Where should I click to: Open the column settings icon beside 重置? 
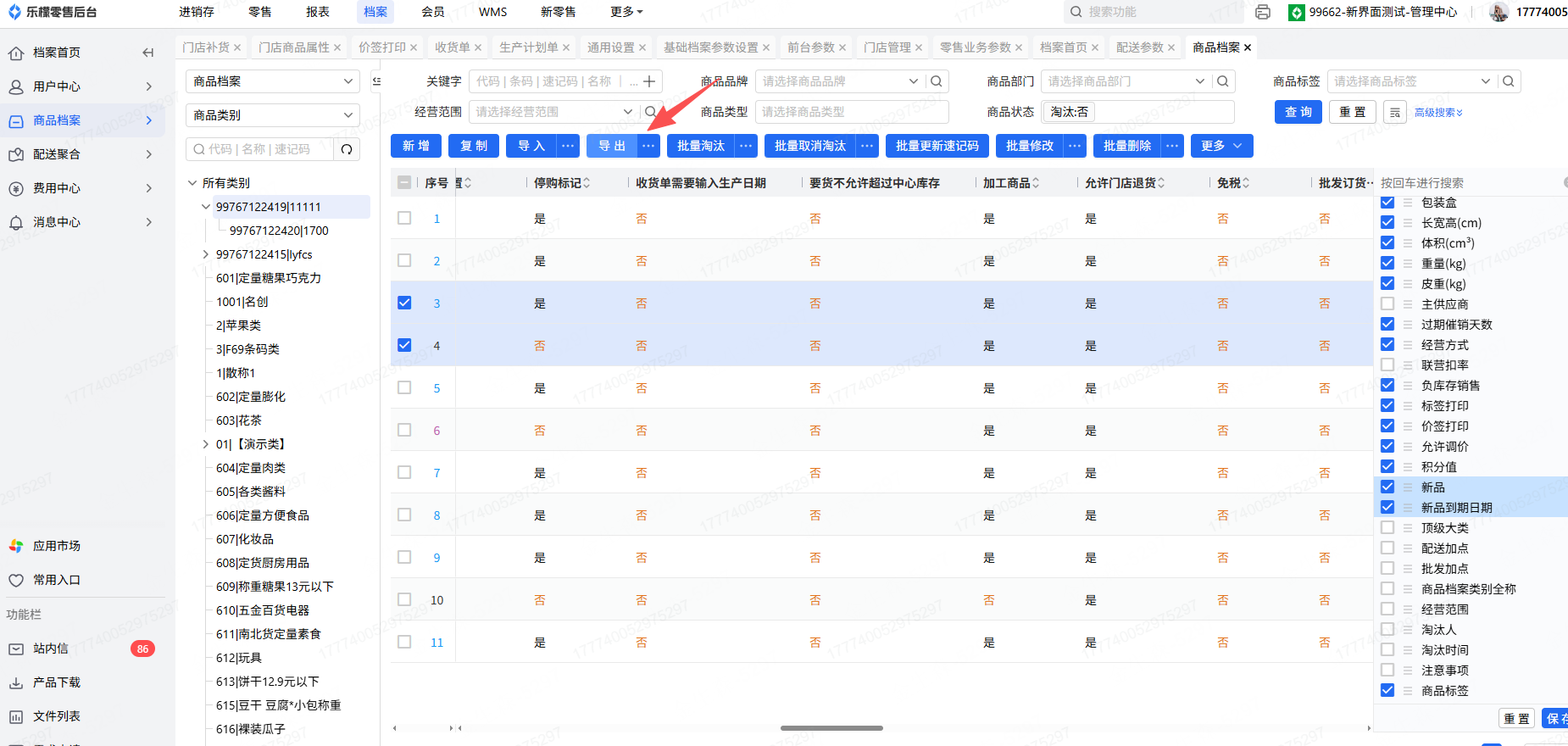[x=1395, y=112]
